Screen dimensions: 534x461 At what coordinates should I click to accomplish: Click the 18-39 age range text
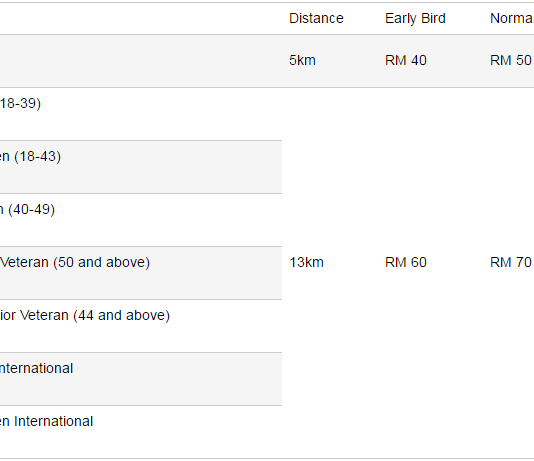click(x=20, y=104)
